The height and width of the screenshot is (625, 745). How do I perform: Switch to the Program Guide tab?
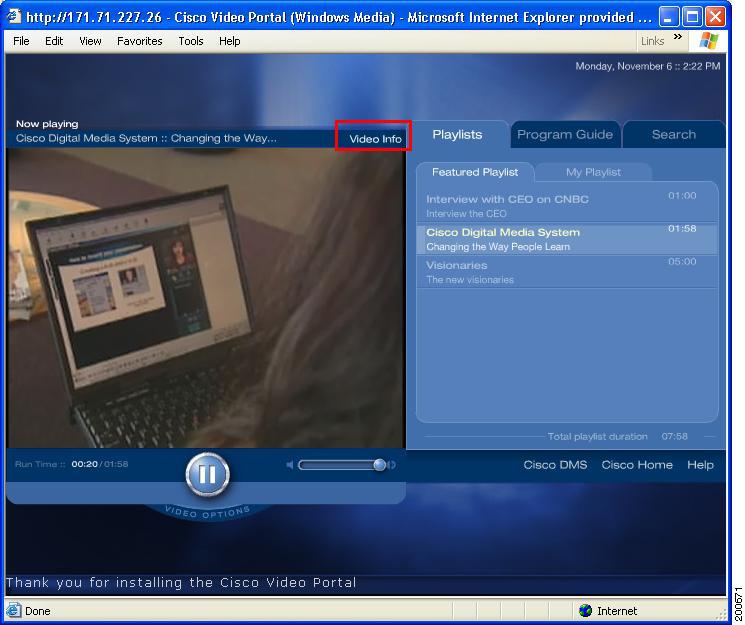pyautogui.click(x=565, y=135)
